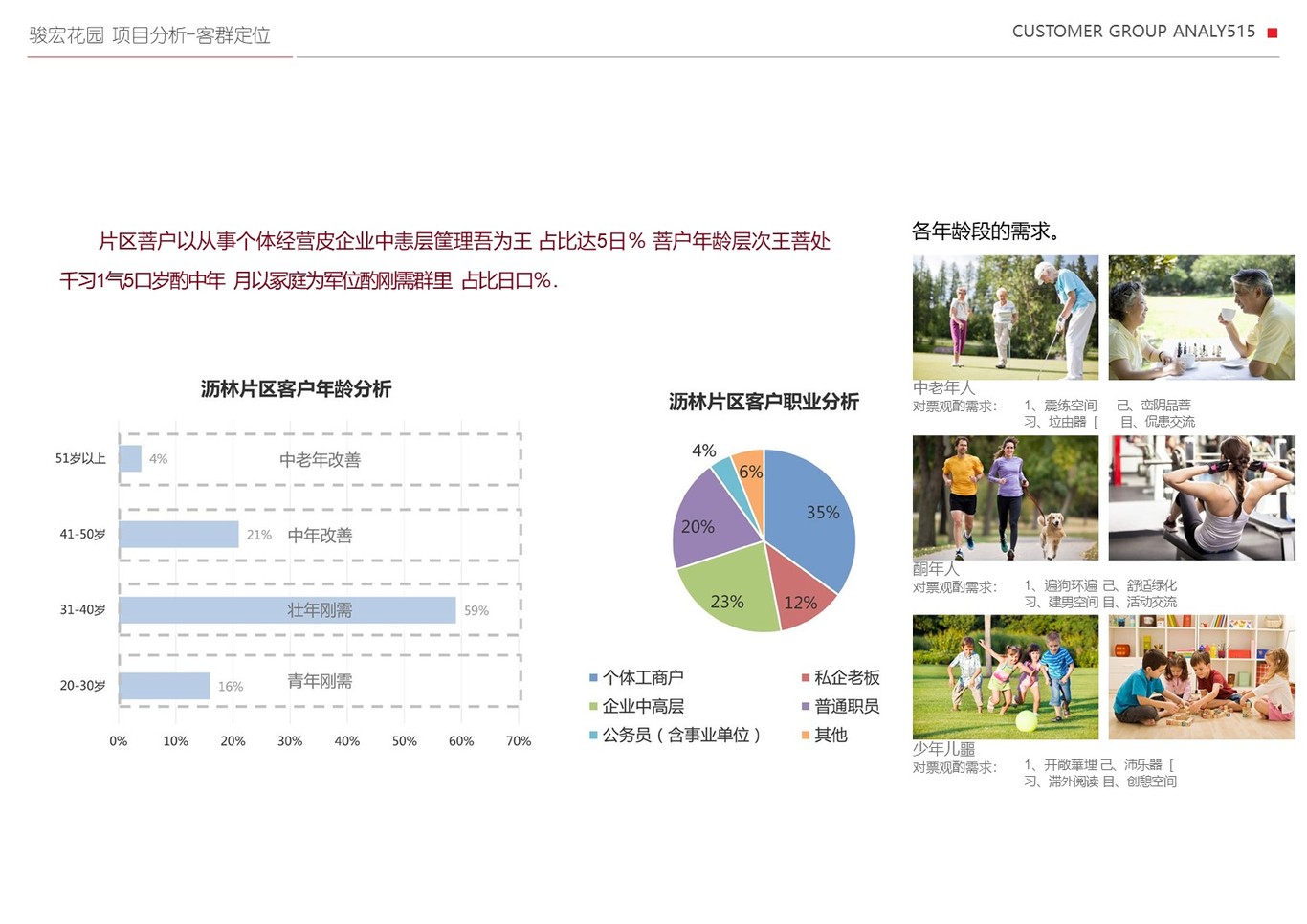Click the teal 公务员 legend swatch
Screen dimensions: 1307x924
[593, 736]
